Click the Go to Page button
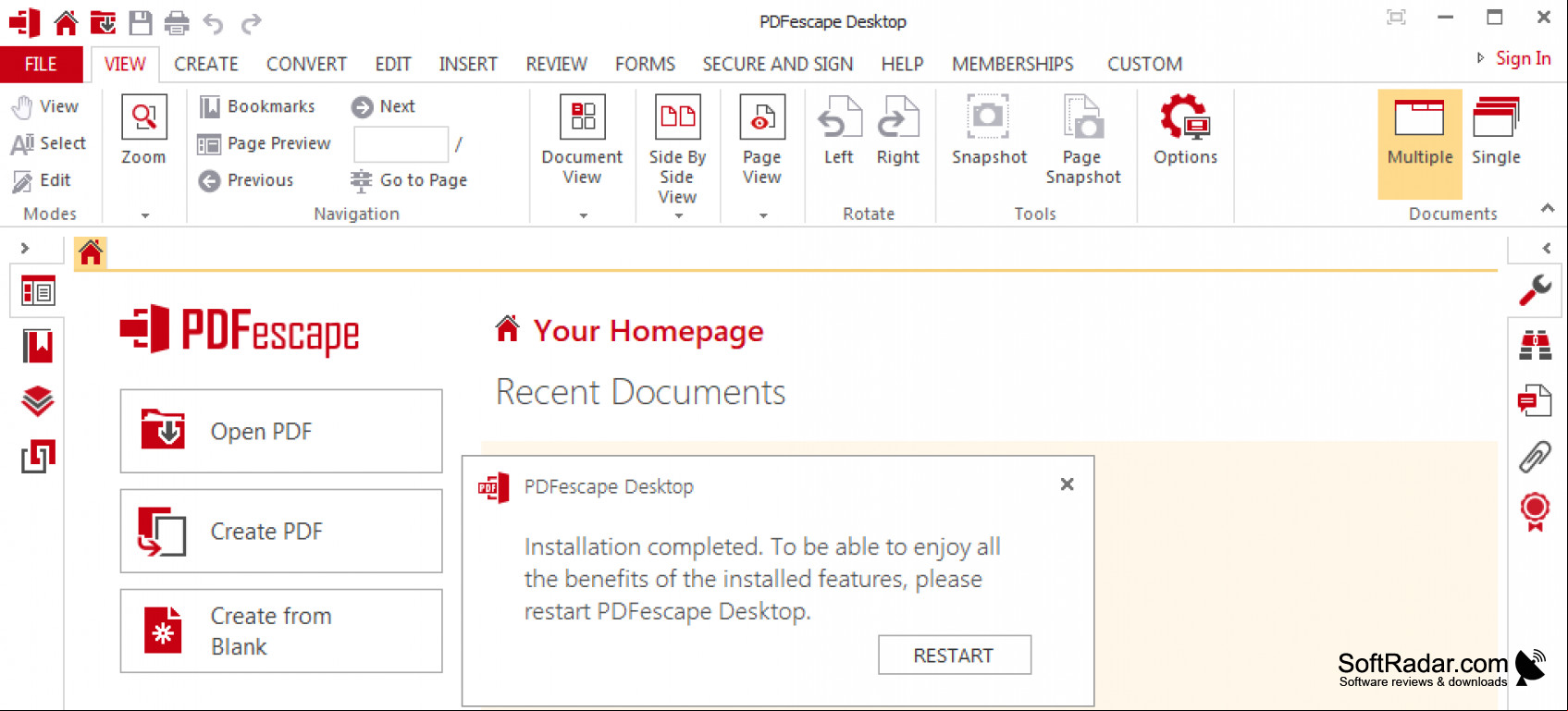 pos(409,180)
